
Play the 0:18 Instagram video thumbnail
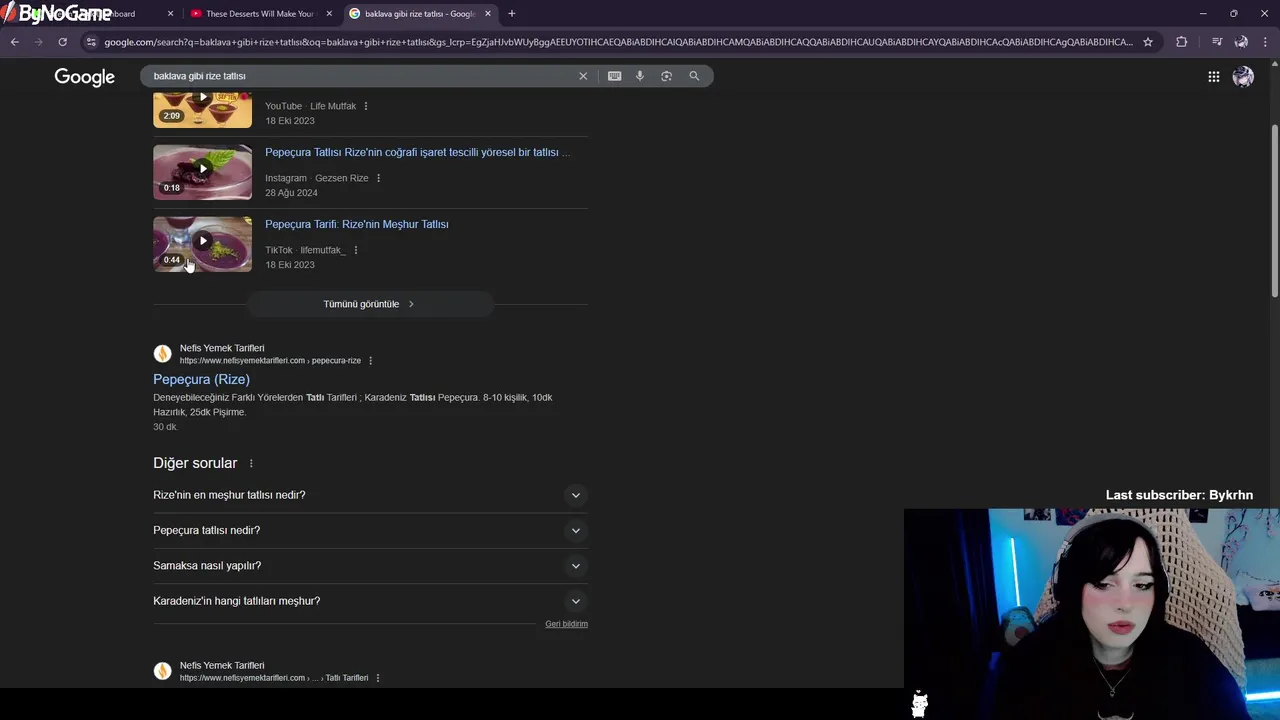click(202, 172)
